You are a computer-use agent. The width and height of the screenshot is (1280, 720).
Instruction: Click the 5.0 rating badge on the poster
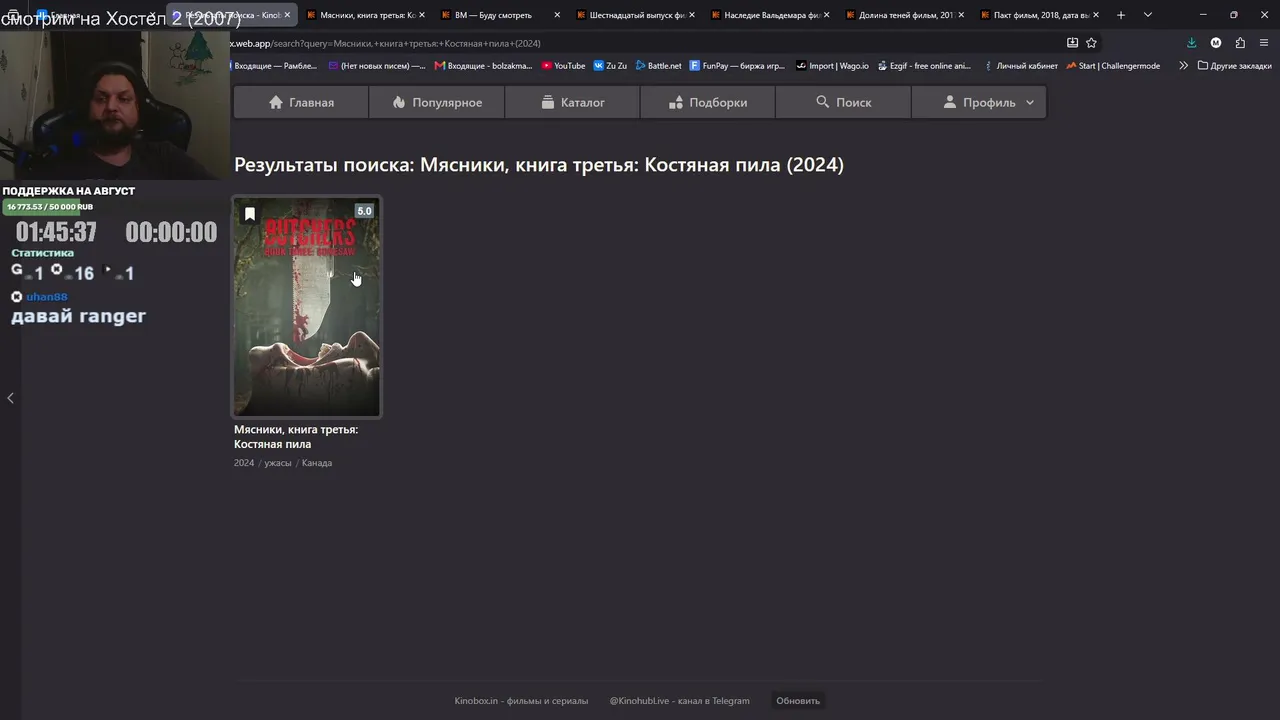[364, 211]
